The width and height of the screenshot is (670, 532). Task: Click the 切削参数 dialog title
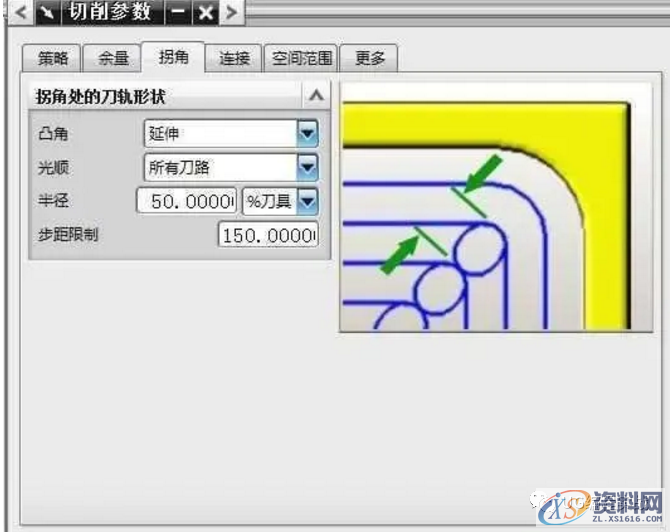(110, 12)
